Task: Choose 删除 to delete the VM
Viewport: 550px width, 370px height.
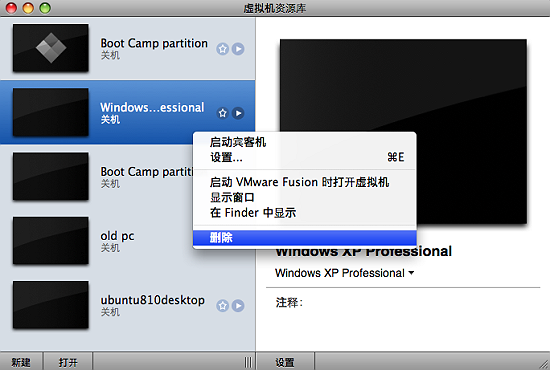Action: tap(304, 237)
